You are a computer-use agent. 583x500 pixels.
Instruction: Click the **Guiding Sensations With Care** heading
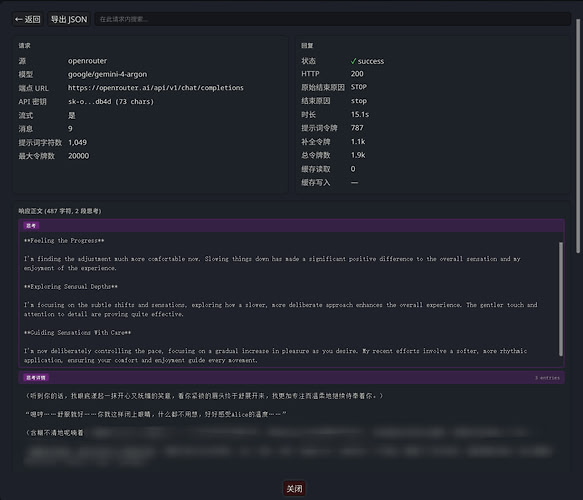click(77, 333)
